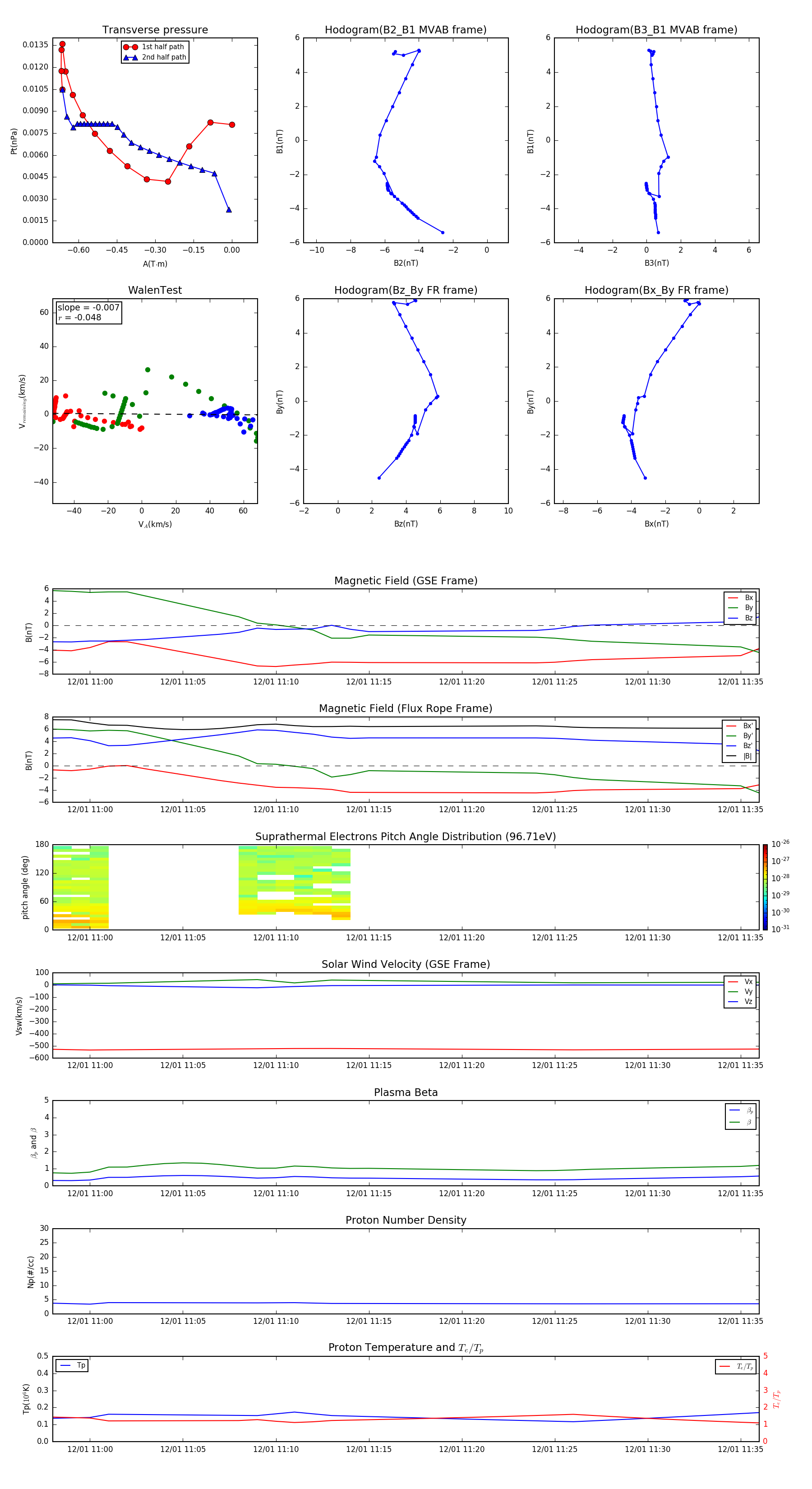
Task: Click the "Pt(nPa)" y-axis label
Action: tap(14, 141)
